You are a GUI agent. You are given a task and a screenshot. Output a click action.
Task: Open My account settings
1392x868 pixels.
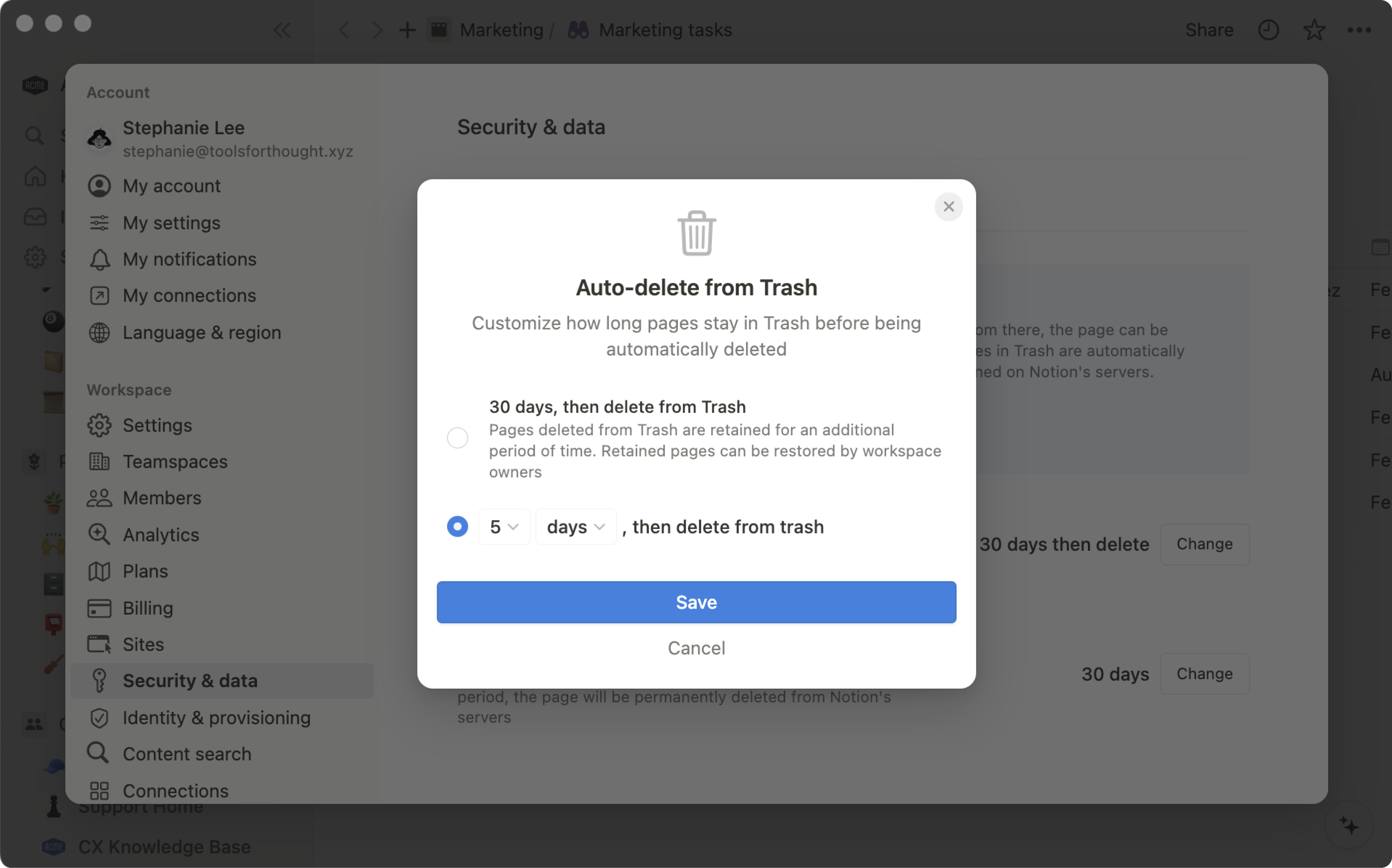click(x=171, y=185)
